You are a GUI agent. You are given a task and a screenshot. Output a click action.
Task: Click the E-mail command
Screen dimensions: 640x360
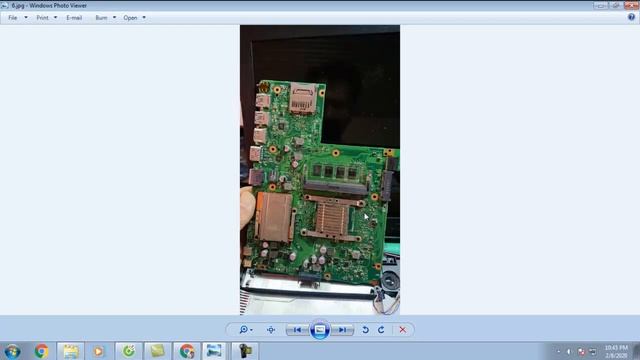tap(74, 18)
